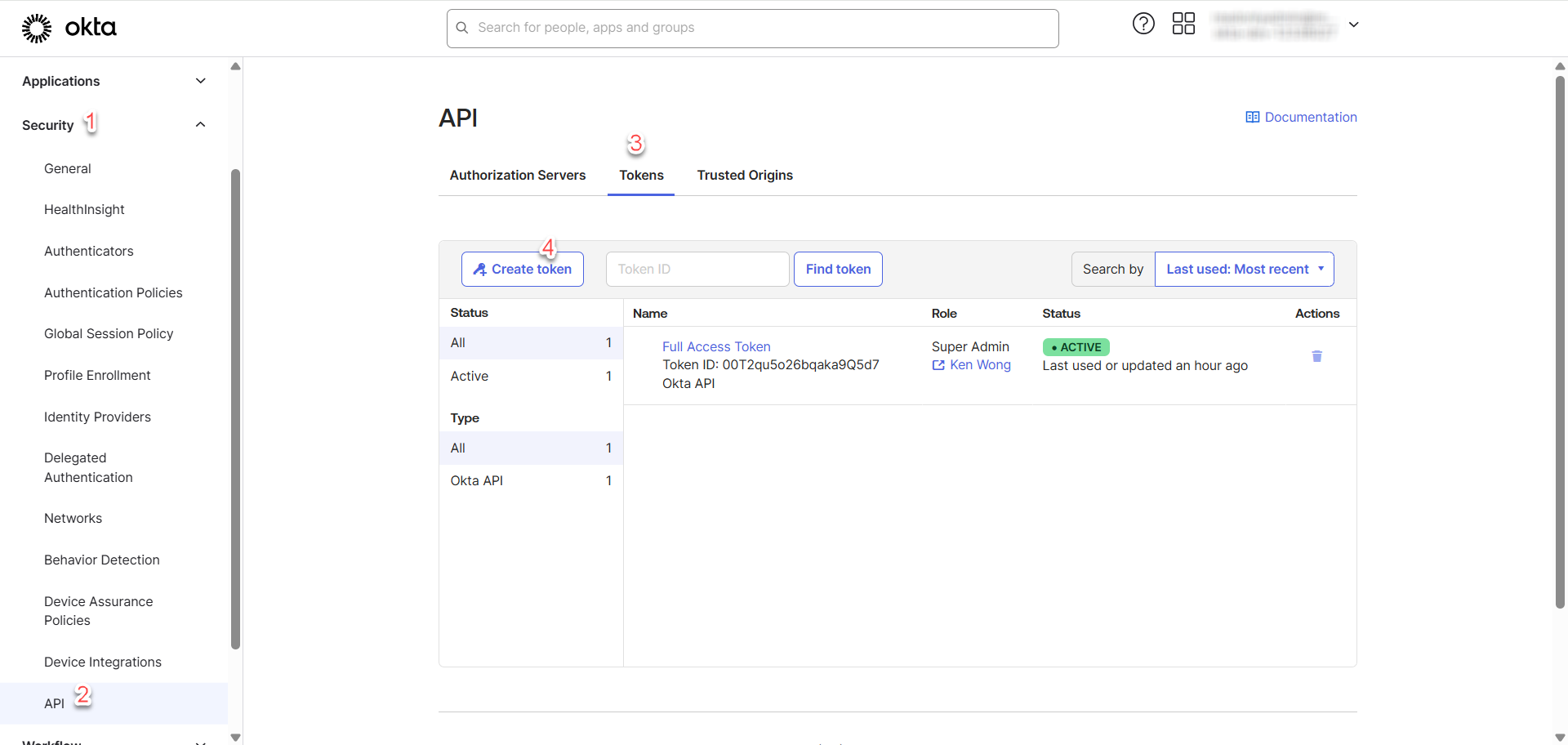This screenshot has width=1568, height=745.
Task: Click the Okta logo icon
Action: pos(37,28)
